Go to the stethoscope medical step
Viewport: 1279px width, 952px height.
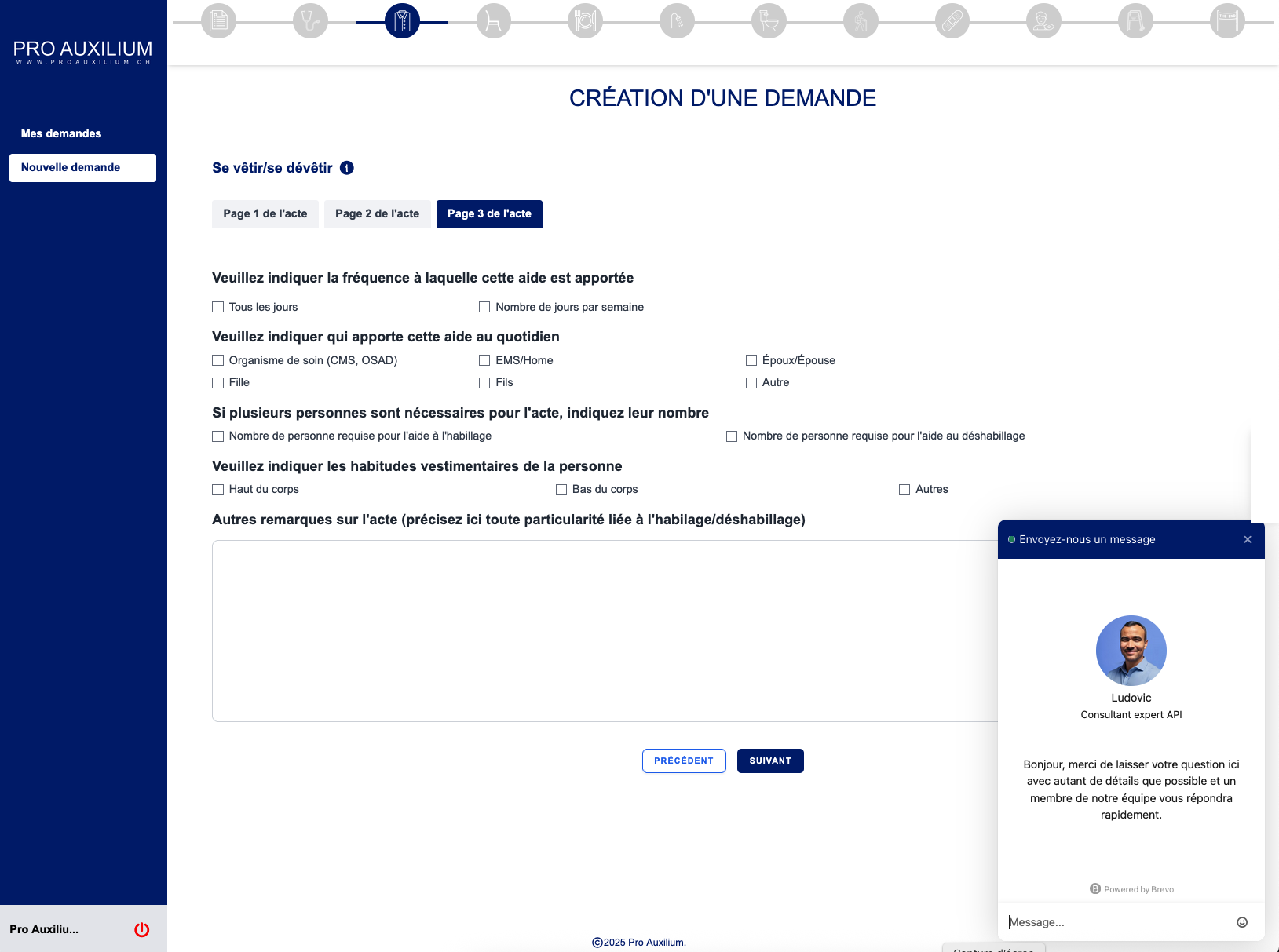point(310,20)
